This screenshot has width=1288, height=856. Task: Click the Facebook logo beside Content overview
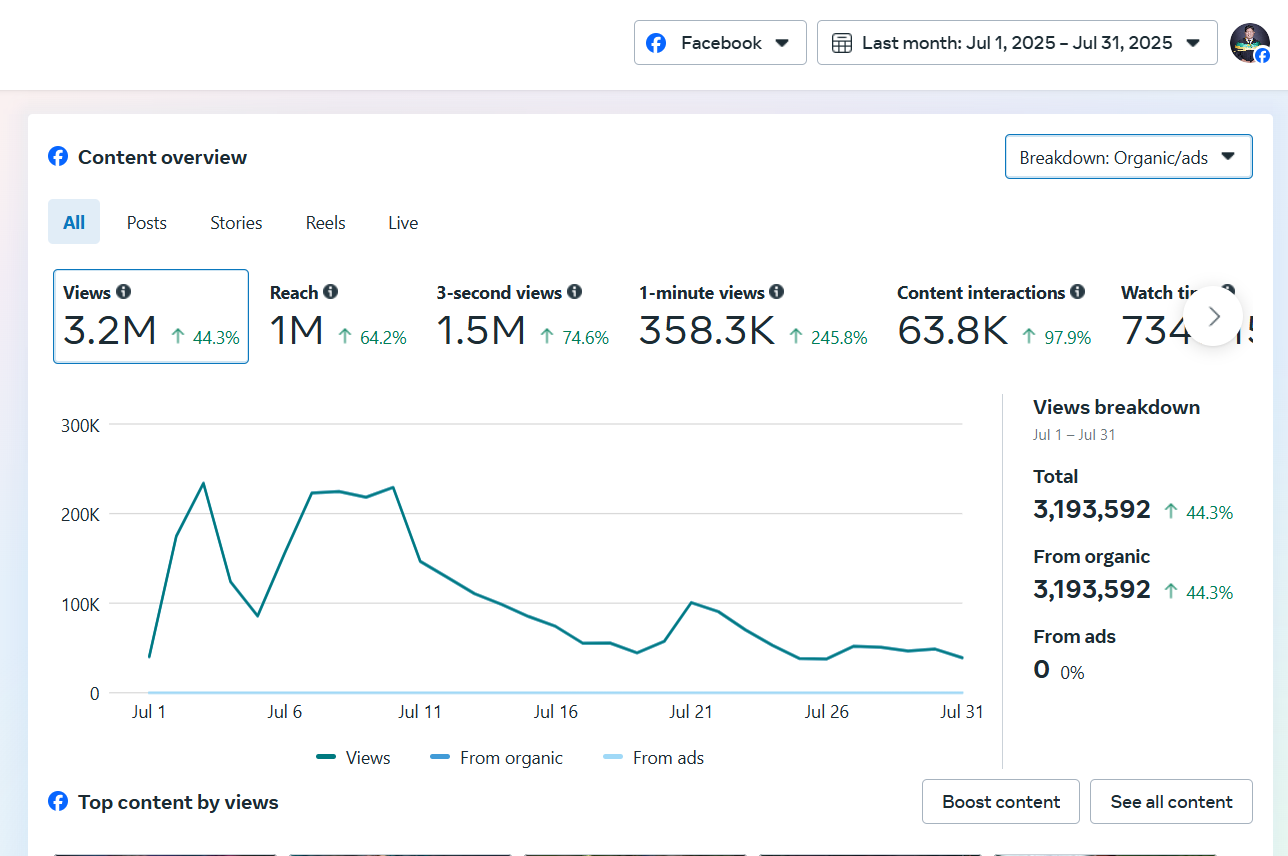coord(58,157)
